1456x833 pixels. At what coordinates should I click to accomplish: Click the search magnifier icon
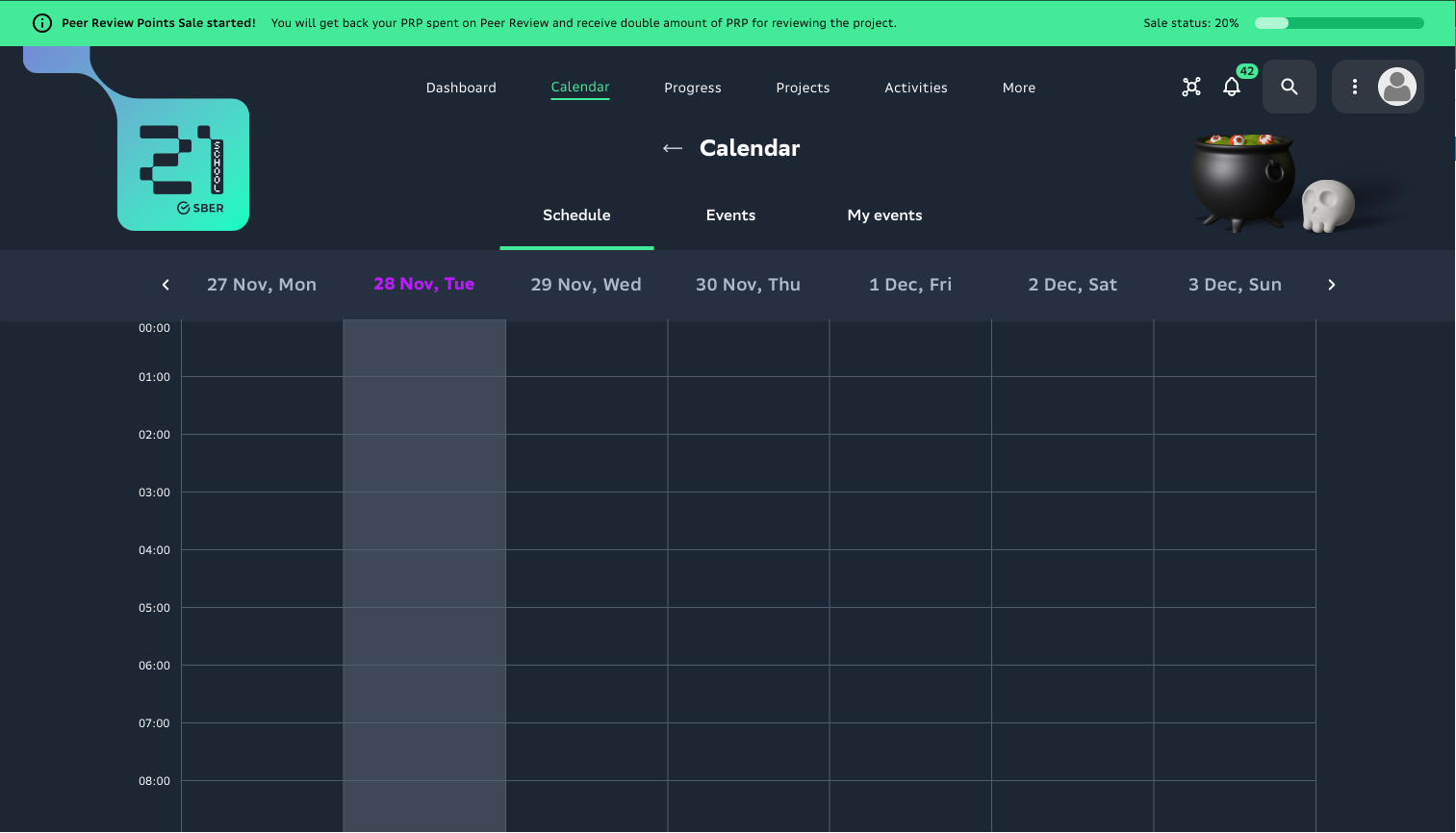click(1290, 88)
